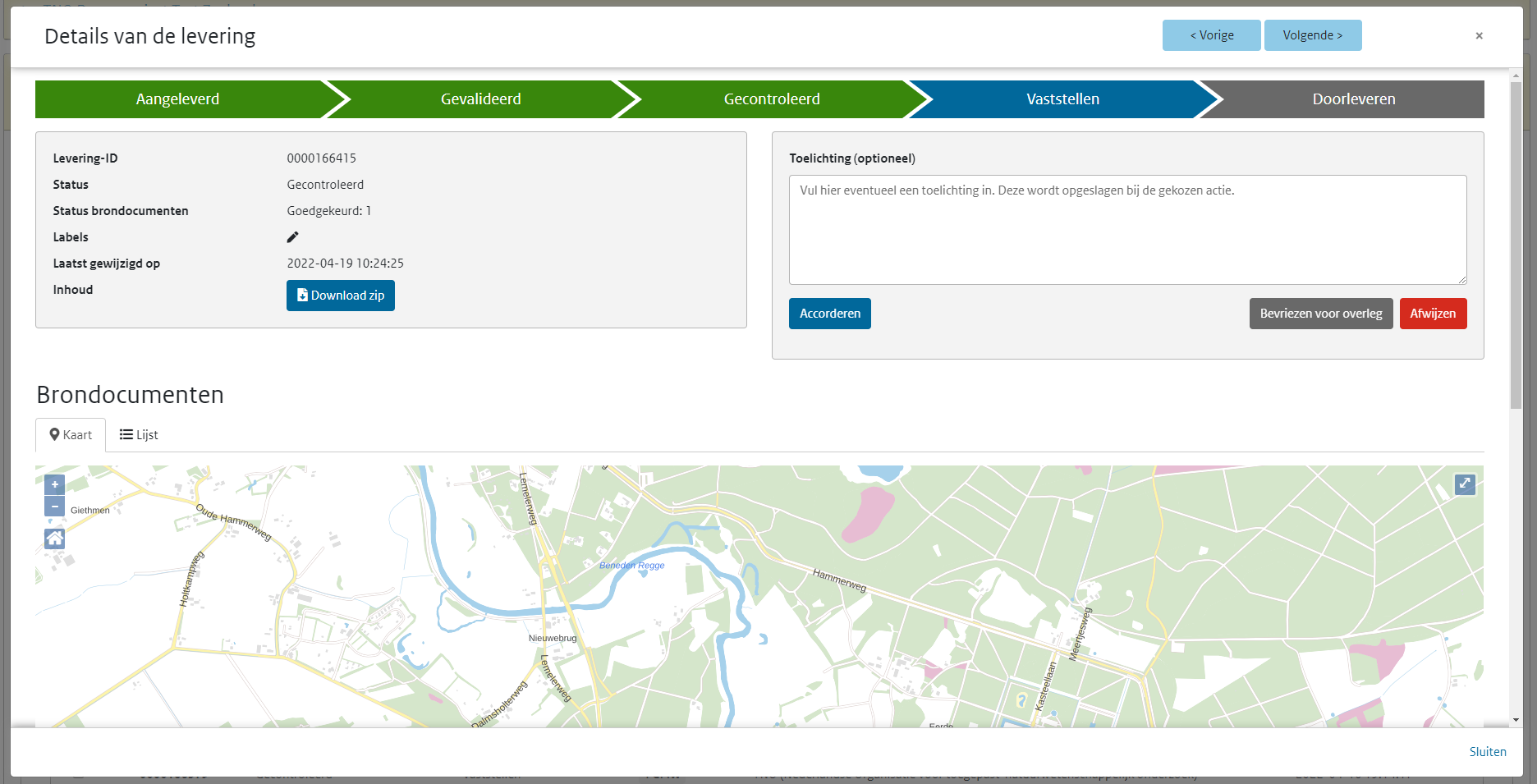1537x784 pixels.
Task: Return to previous delivery via Vorige
Action: 1211,34
